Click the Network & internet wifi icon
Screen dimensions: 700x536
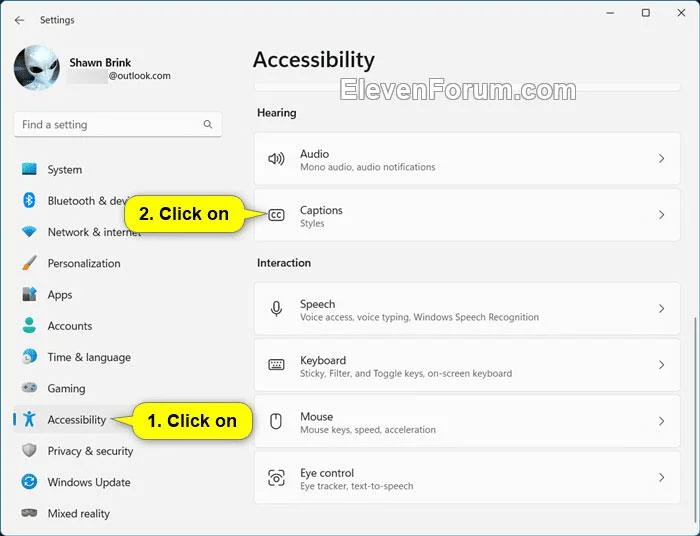(29, 232)
